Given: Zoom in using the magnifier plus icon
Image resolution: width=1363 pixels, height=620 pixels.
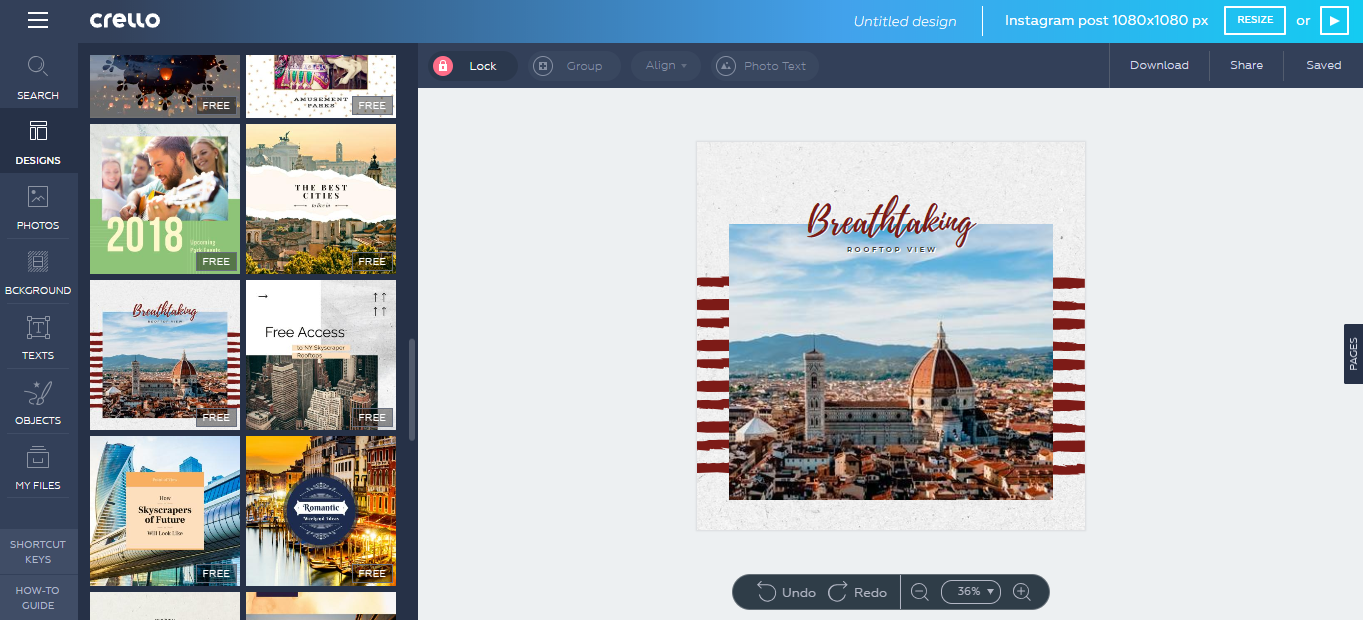Looking at the screenshot, I should tap(1022, 592).
